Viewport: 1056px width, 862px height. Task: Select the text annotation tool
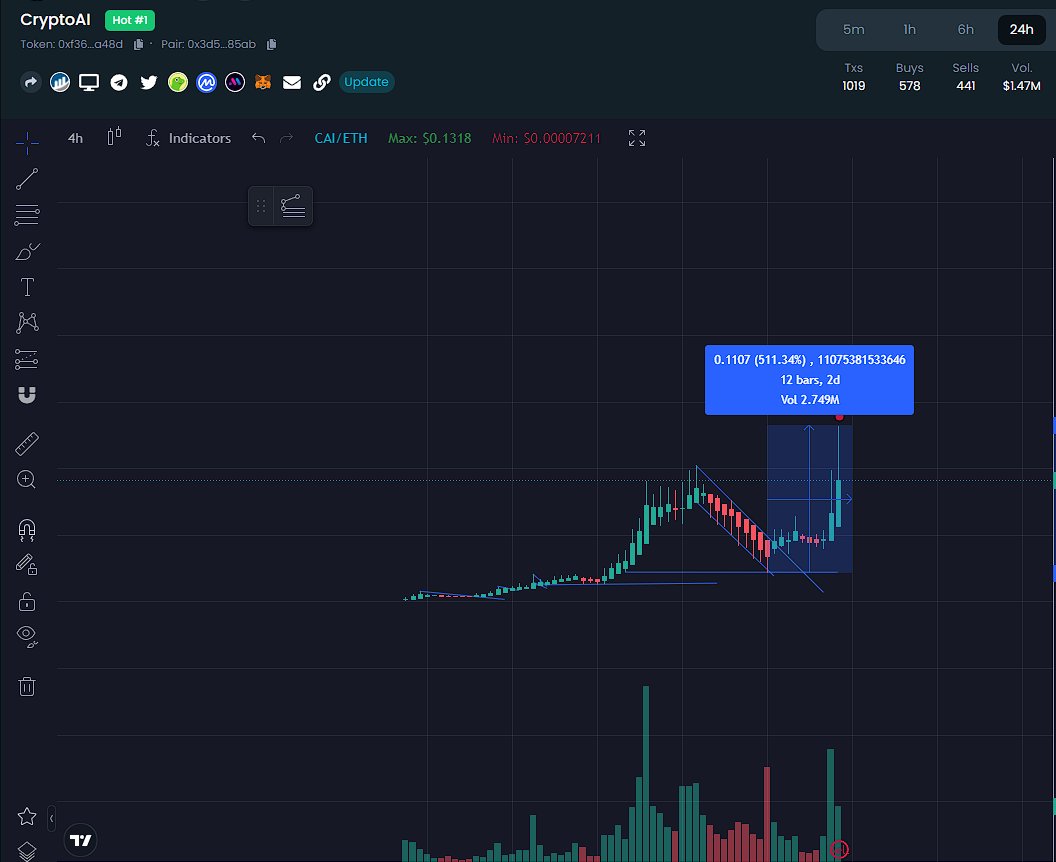27,287
